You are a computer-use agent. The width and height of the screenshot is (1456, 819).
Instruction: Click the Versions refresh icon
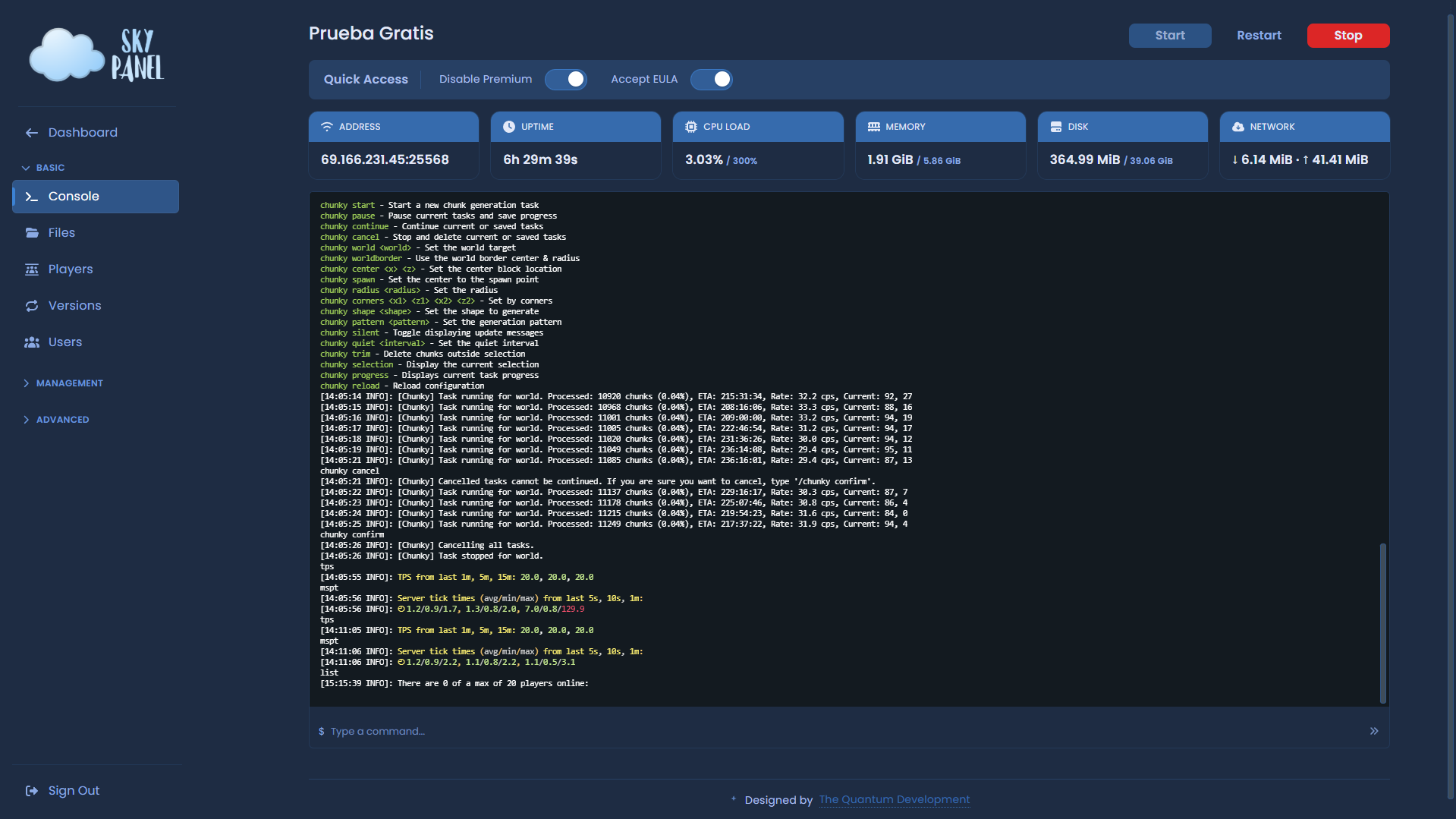click(32, 306)
